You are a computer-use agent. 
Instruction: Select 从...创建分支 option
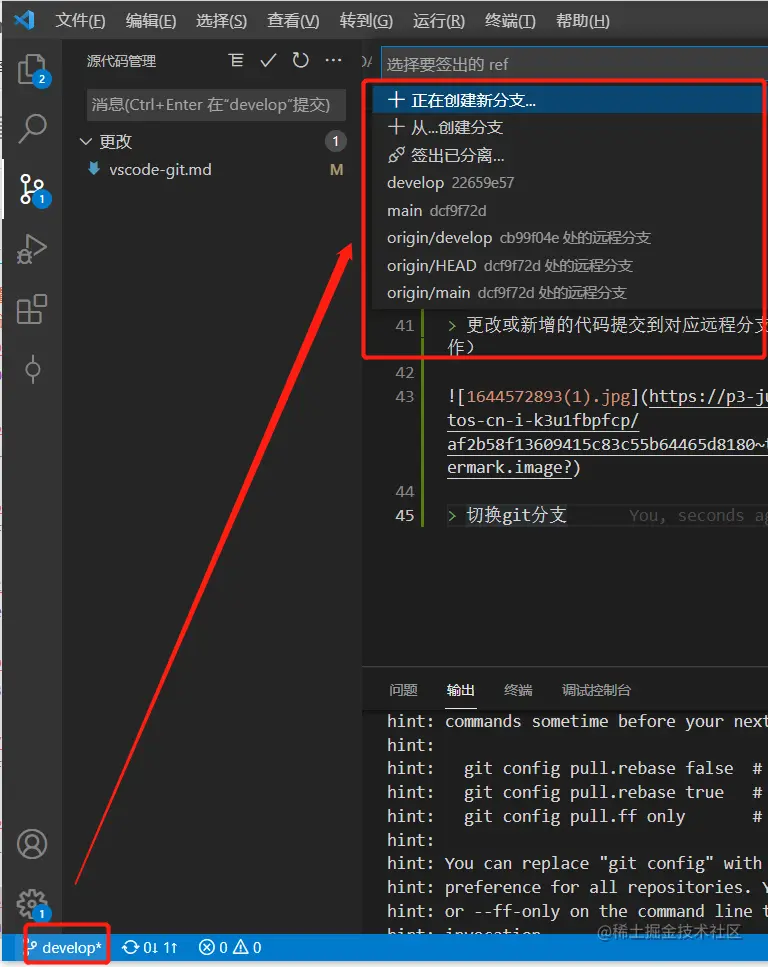pos(568,128)
